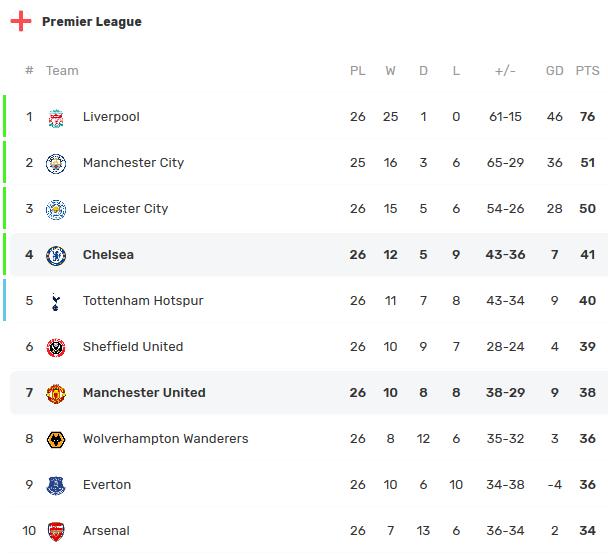Viewport: 608px width, 555px height.
Task: Sort table by the PTS column header
Action: [x=587, y=71]
